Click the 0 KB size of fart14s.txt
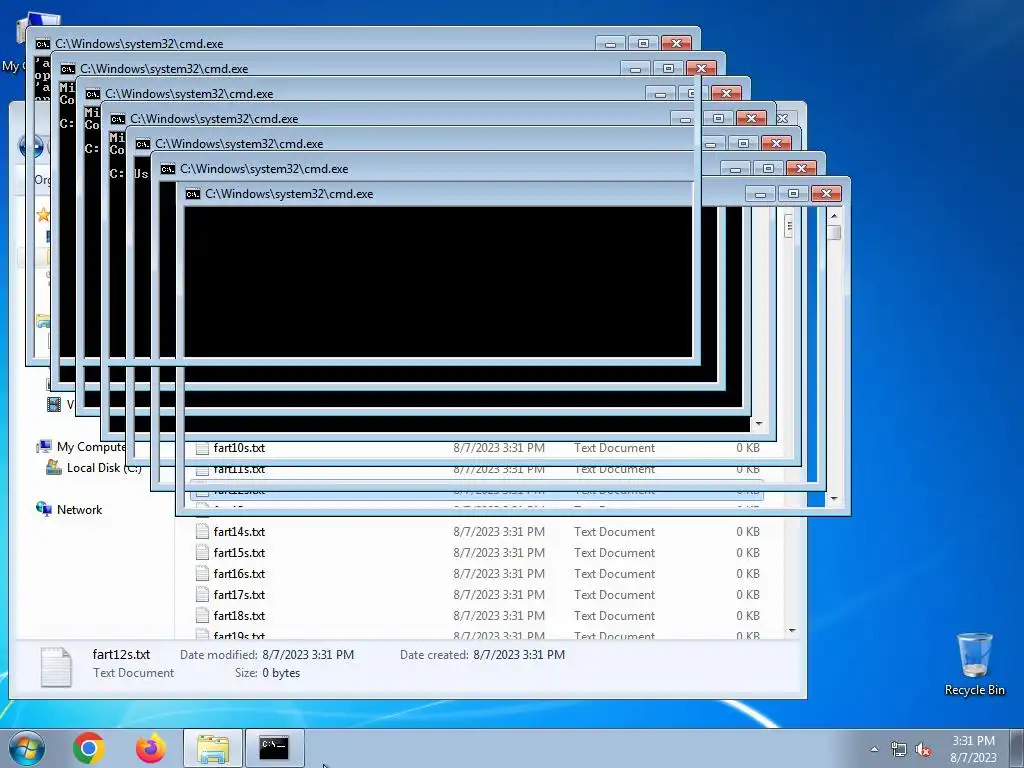Viewport: 1024px width, 768px height. pyautogui.click(x=748, y=532)
